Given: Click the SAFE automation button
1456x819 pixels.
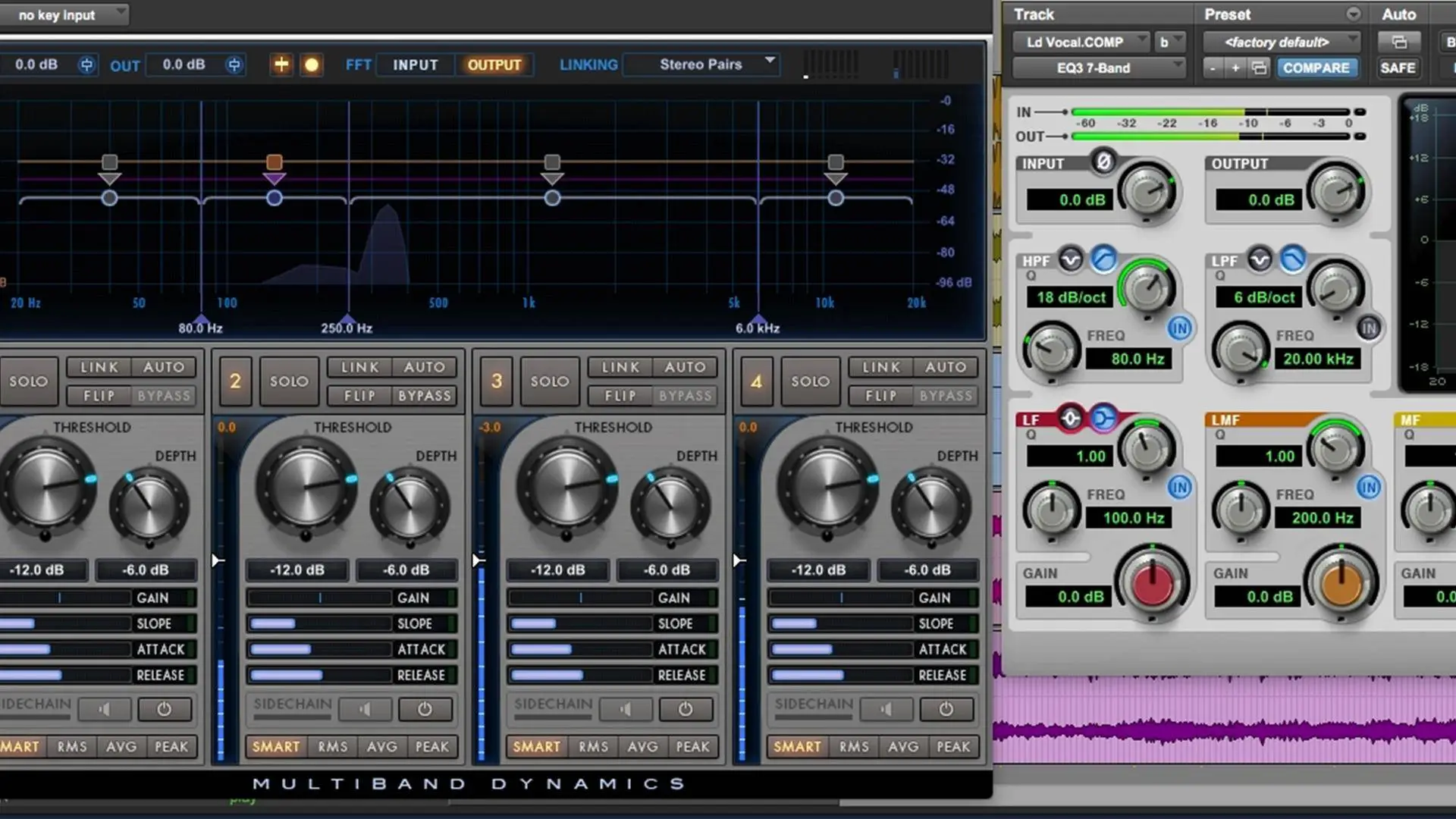Looking at the screenshot, I should (x=1398, y=67).
